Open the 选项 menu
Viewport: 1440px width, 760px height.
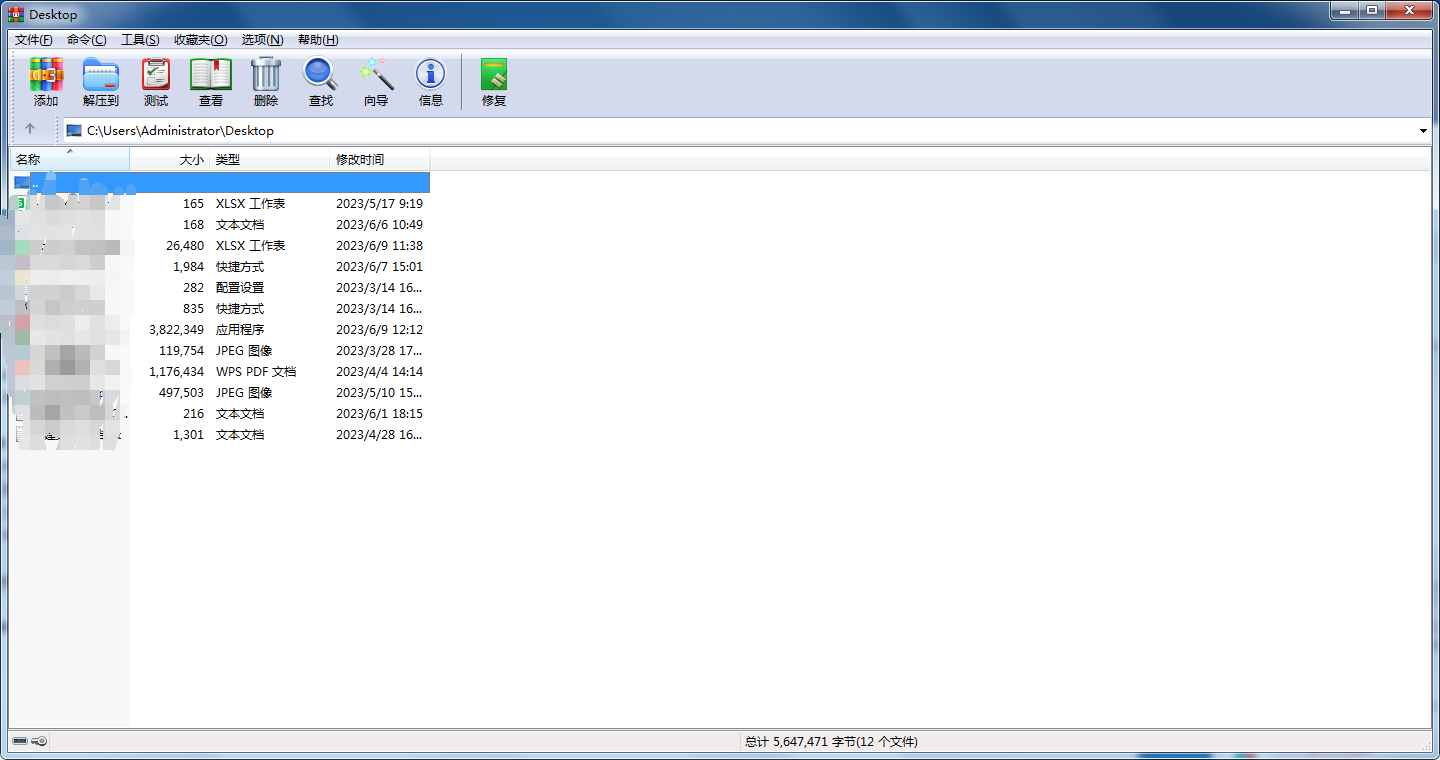[263, 39]
